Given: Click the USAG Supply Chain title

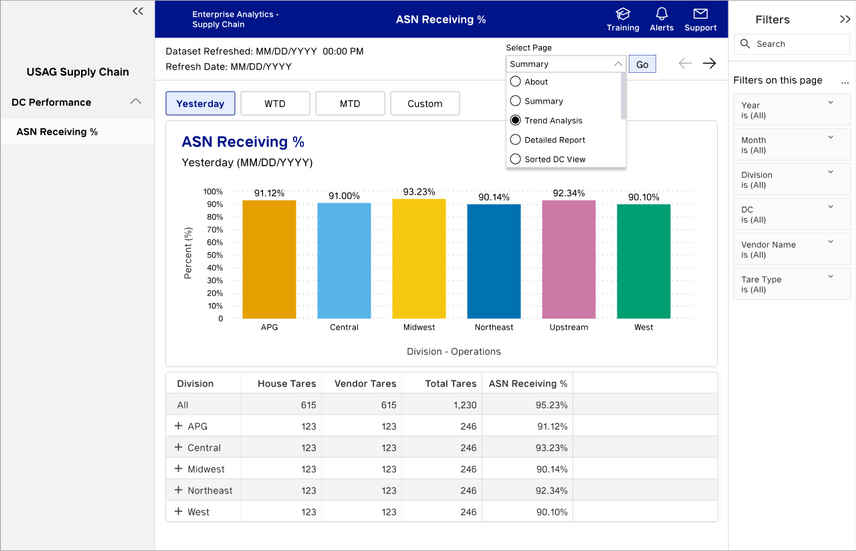Looking at the screenshot, I should (78, 72).
